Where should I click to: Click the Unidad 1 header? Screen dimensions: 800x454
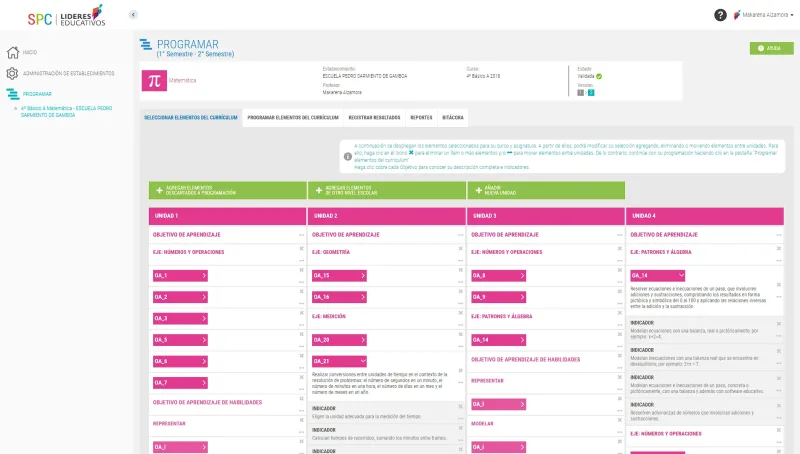pyautogui.click(x=228, y=216)
